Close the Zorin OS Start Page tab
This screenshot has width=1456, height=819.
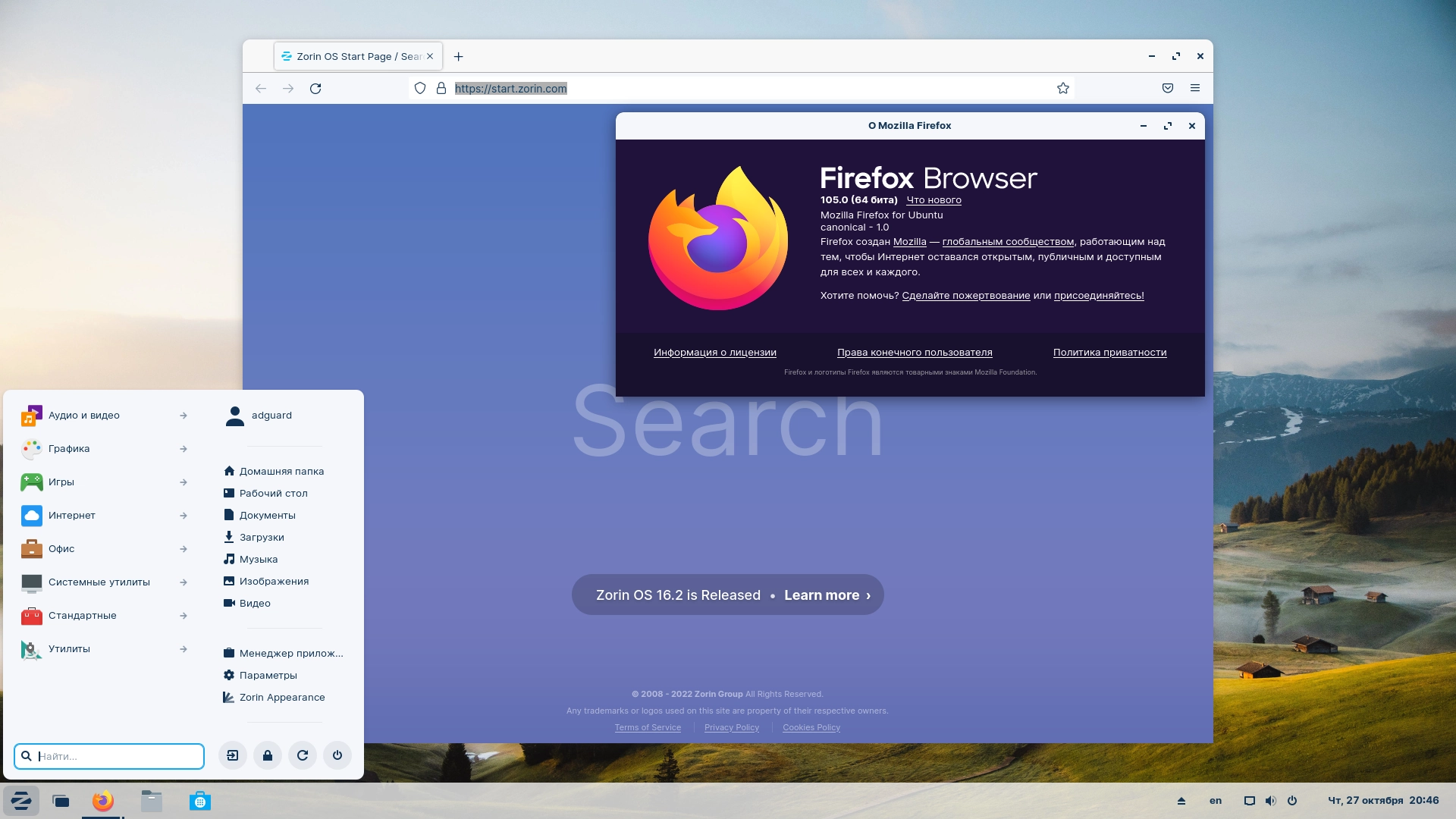430,57
